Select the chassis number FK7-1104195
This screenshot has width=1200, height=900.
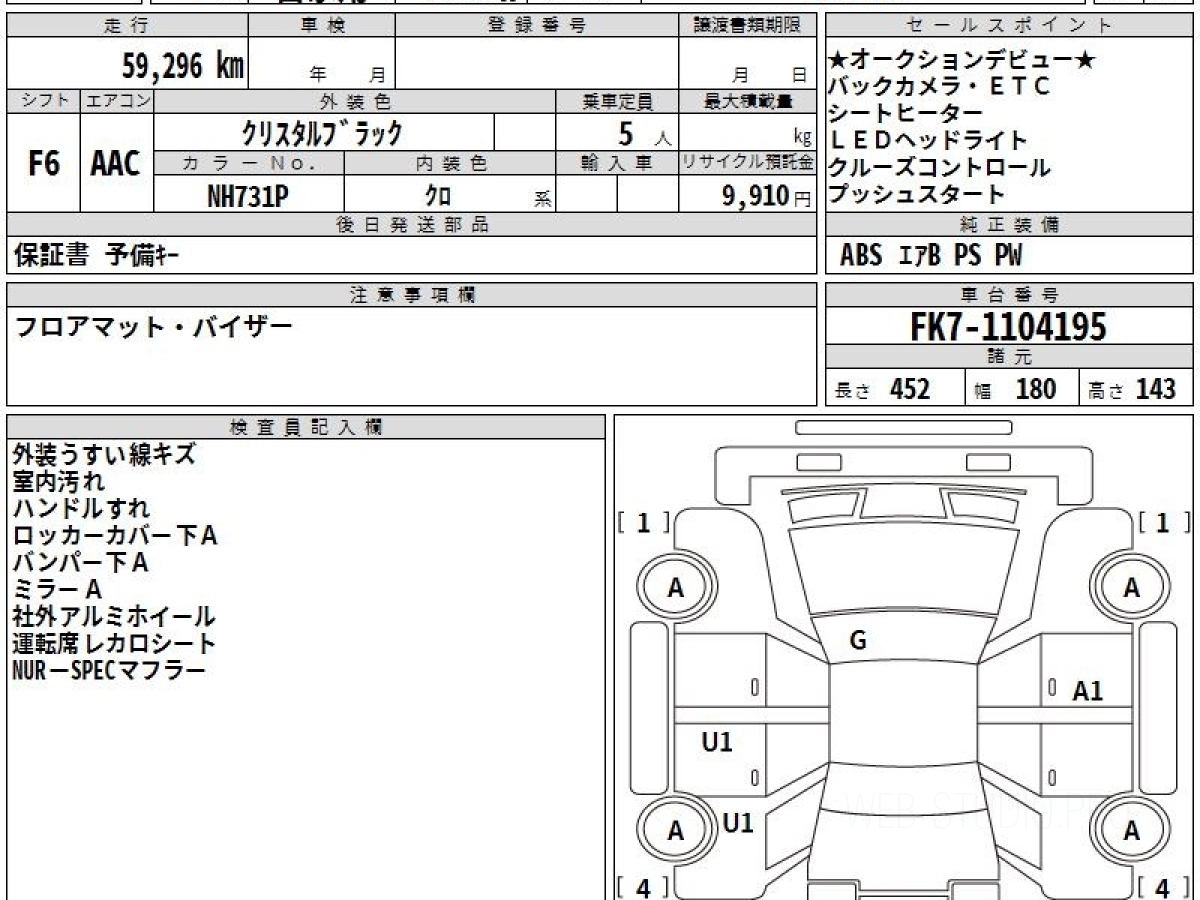coord(1008,327)
